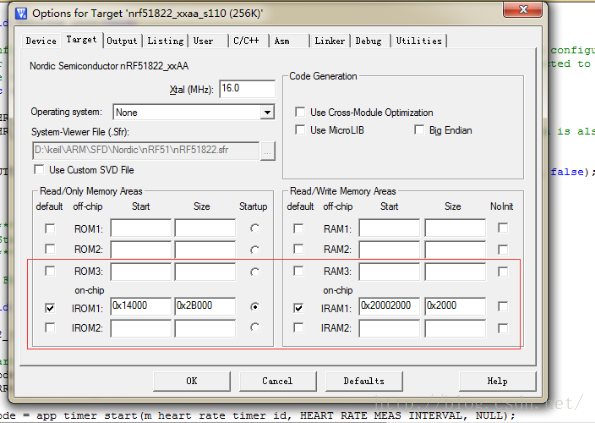Click the ROM3 Size field
The height and width of the screenshot is (423, 595).
pyautogui.click(x=205, y=272)
